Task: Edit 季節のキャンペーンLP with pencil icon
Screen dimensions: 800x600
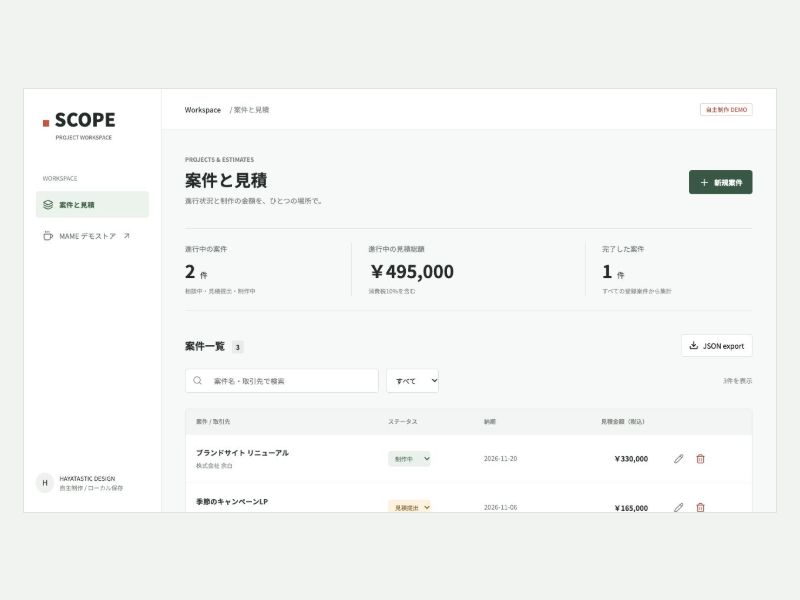Action: pos(678,507)
